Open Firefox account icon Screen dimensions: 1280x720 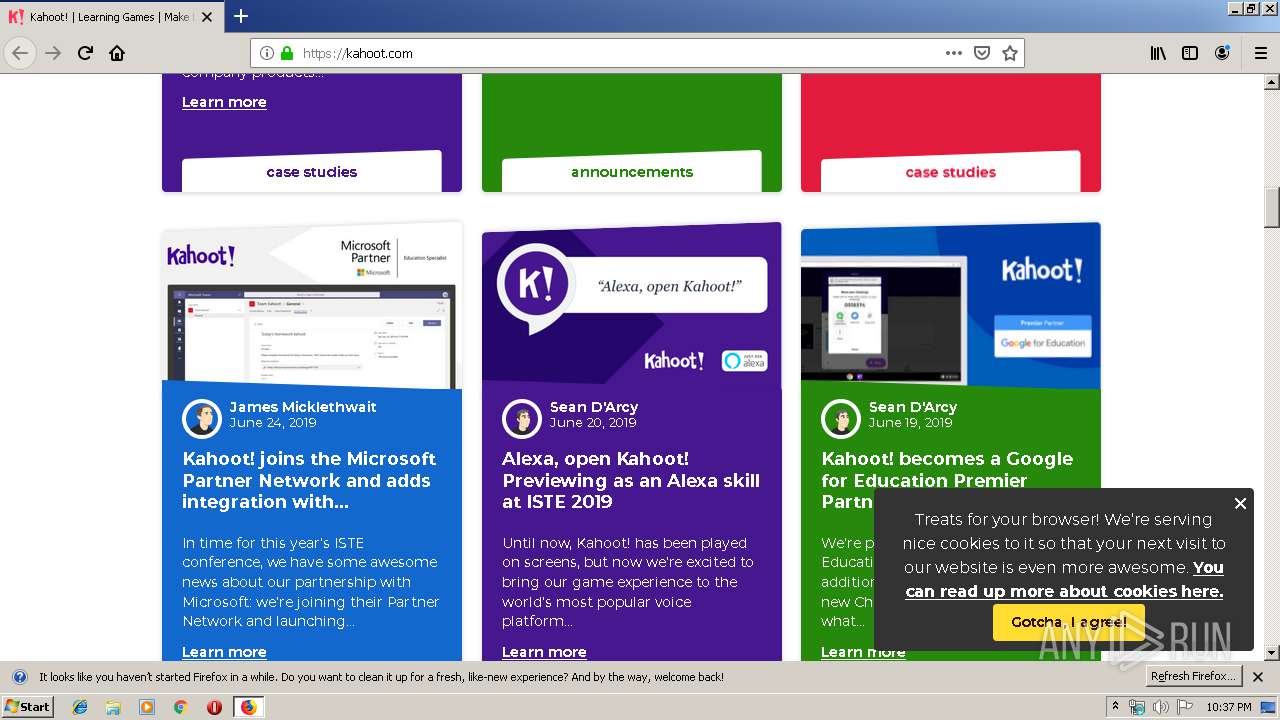[x=1222, y=53]
